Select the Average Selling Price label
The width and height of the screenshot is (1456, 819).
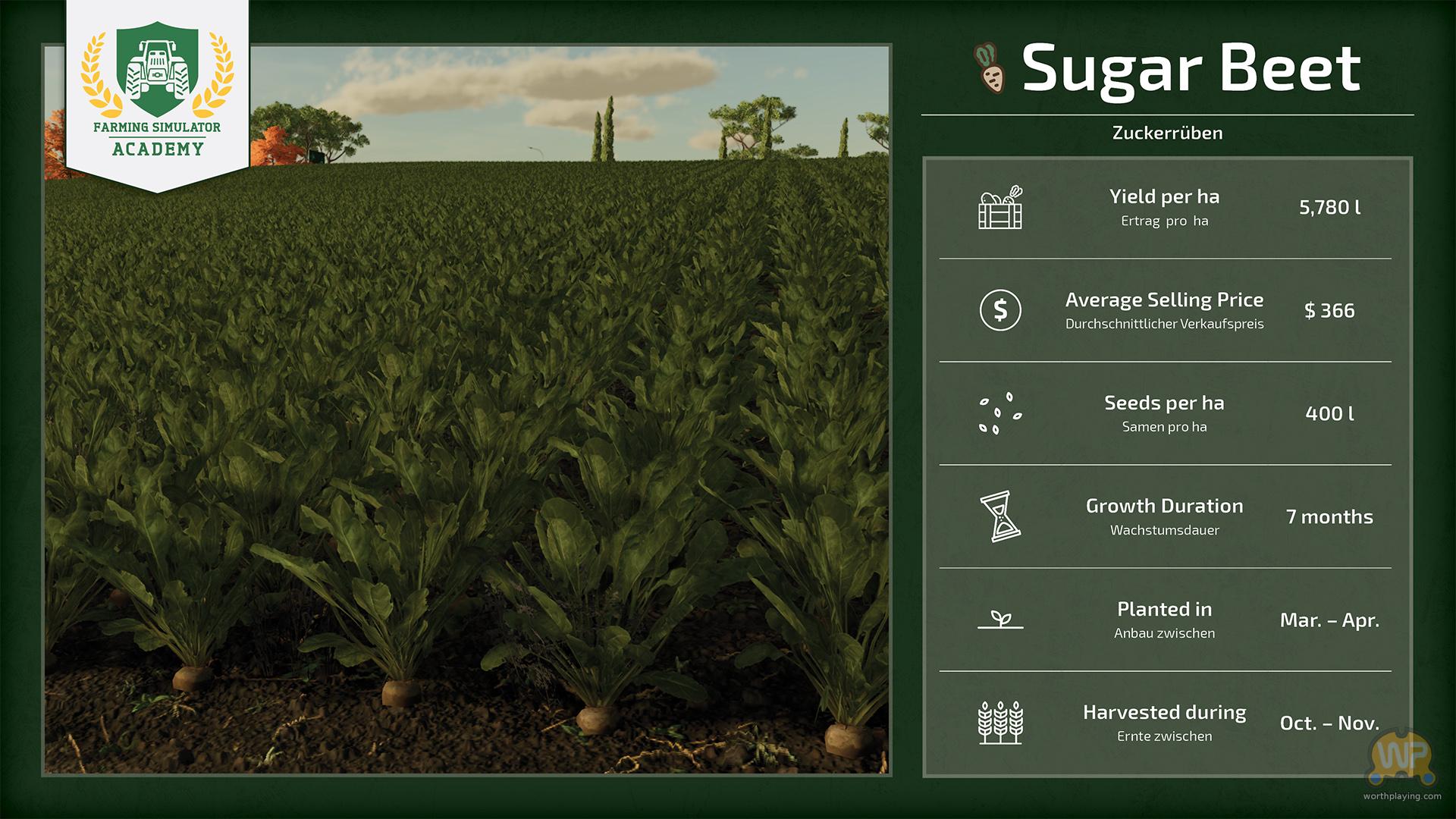(1164, 300)
